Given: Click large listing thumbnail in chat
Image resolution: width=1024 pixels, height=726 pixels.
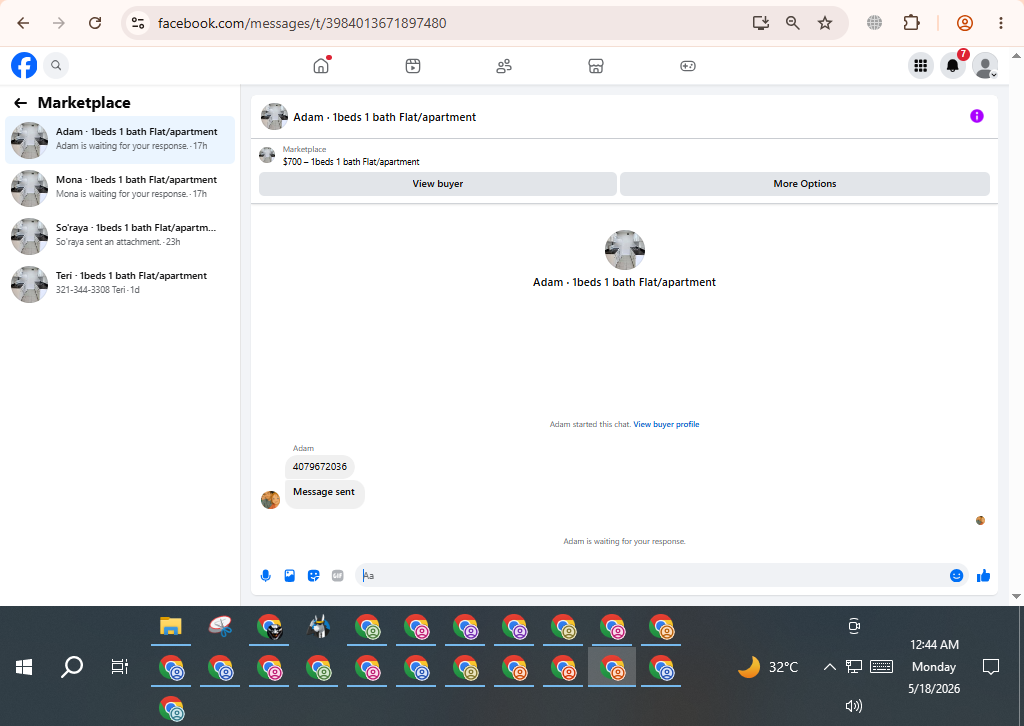Looking at the screenshot, I should point(625,250).
